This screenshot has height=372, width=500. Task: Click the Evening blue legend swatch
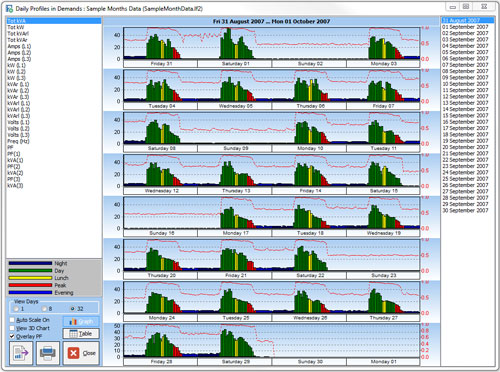pos(30,293)
